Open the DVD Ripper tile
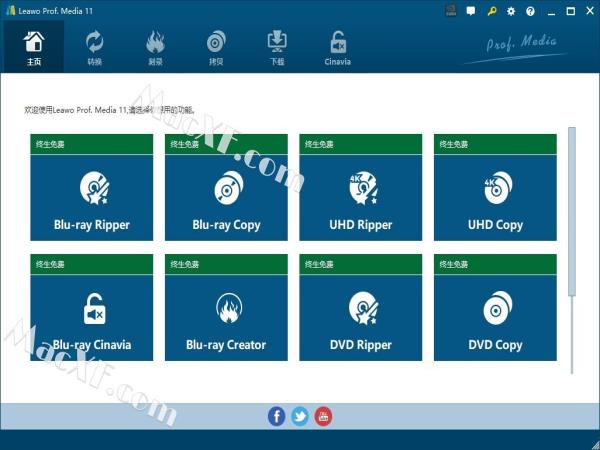Image resolution: width=600 pixels, height=450 pixels. [x=361, y=317]
